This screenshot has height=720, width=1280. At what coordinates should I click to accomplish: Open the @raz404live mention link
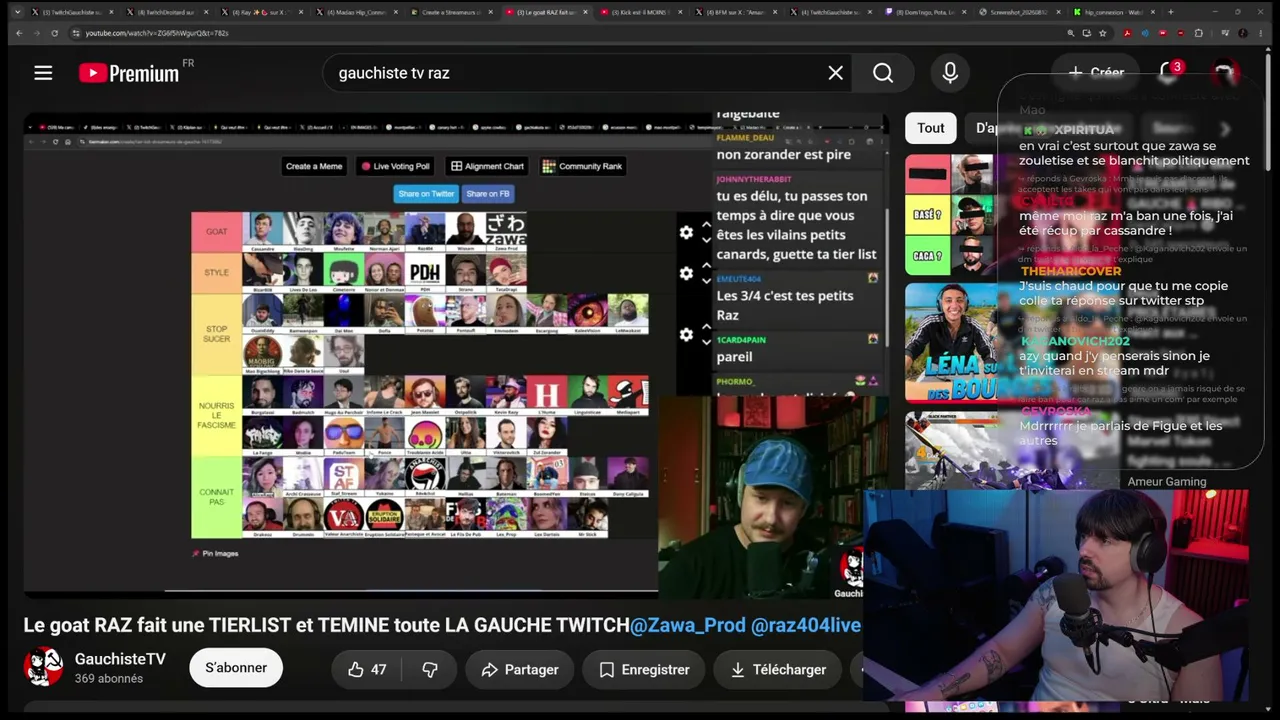[x=806, y=625]
